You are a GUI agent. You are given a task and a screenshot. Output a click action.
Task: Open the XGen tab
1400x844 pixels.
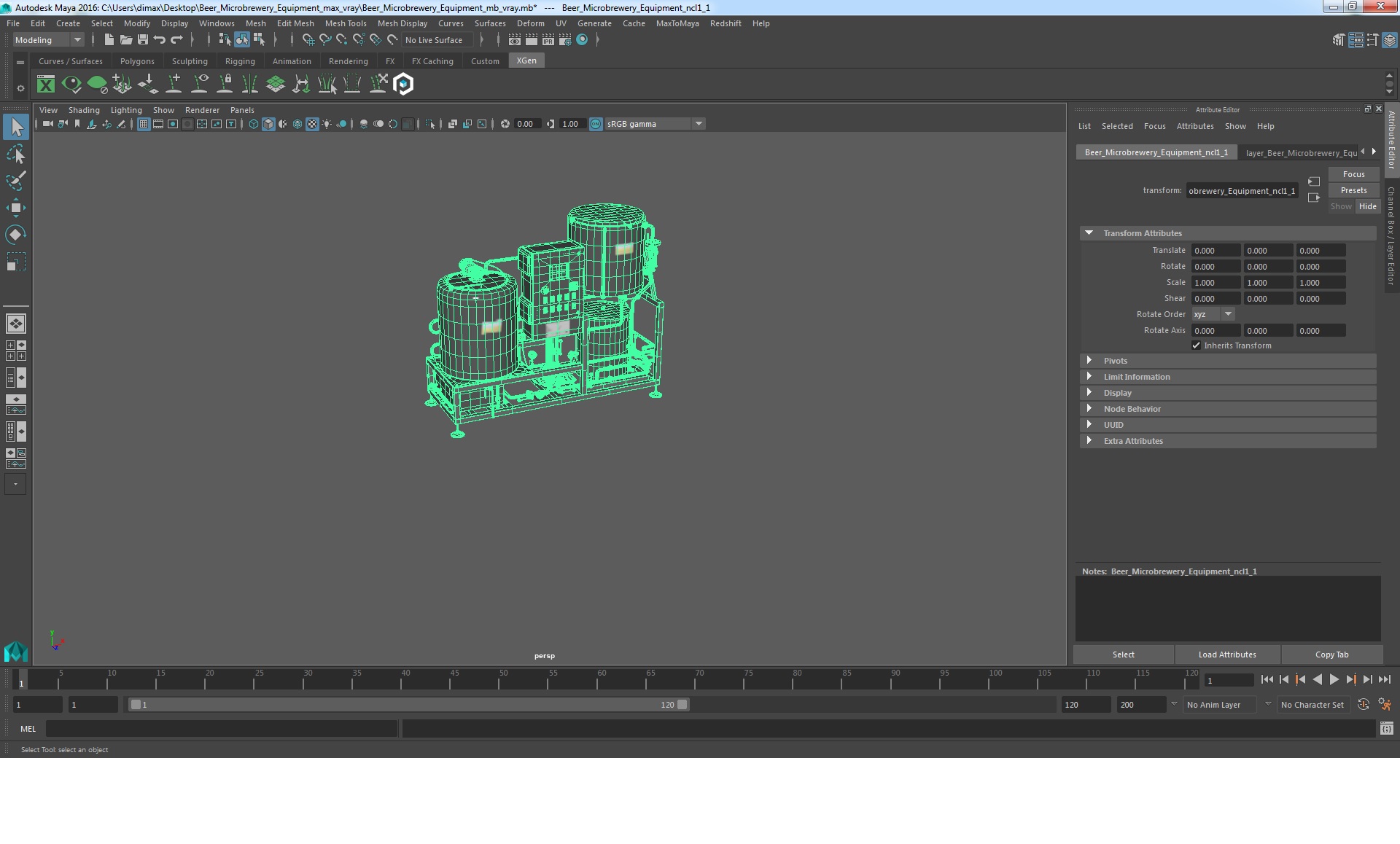[528, 60]
